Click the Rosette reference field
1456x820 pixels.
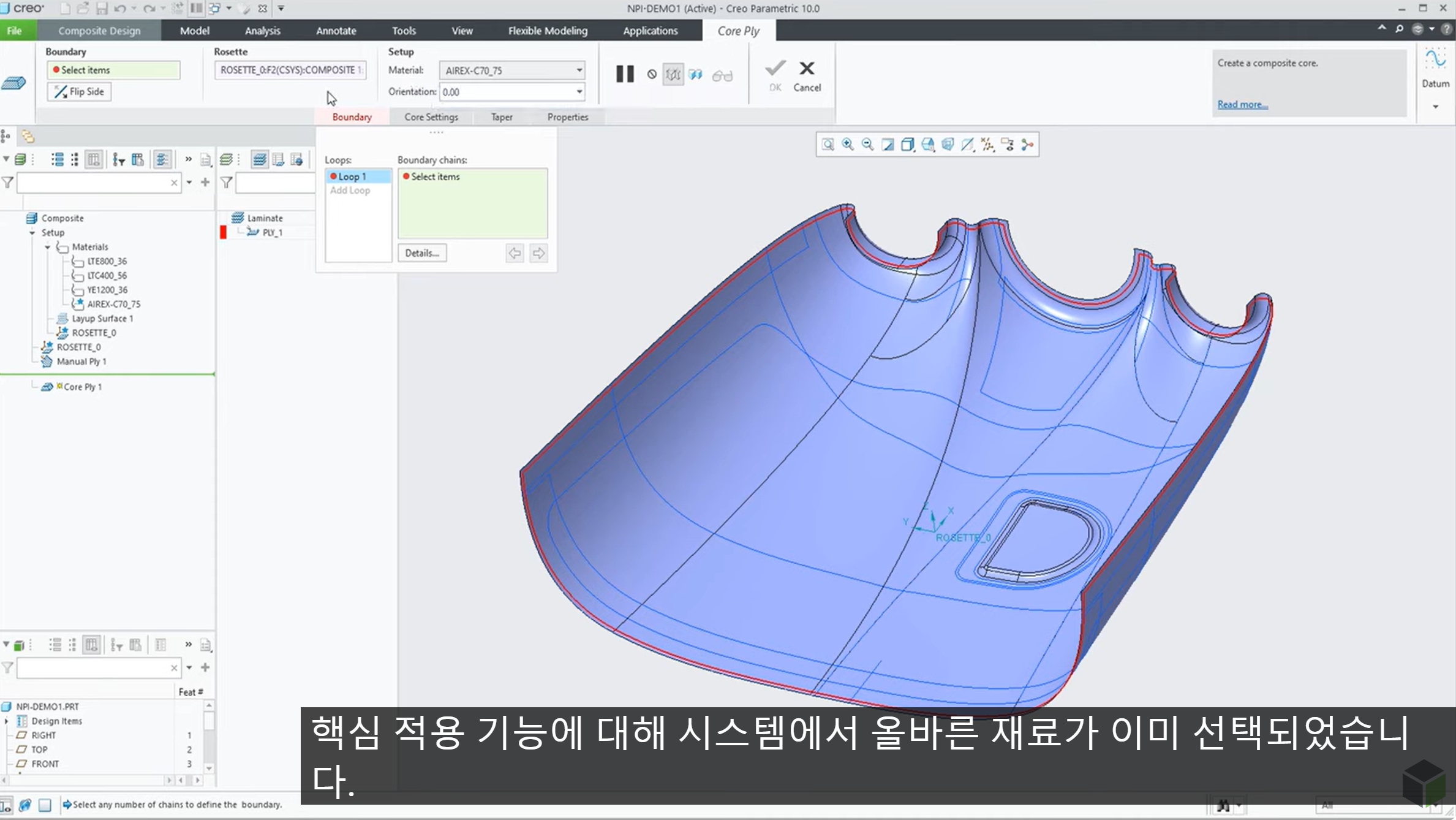click(290, 70)
